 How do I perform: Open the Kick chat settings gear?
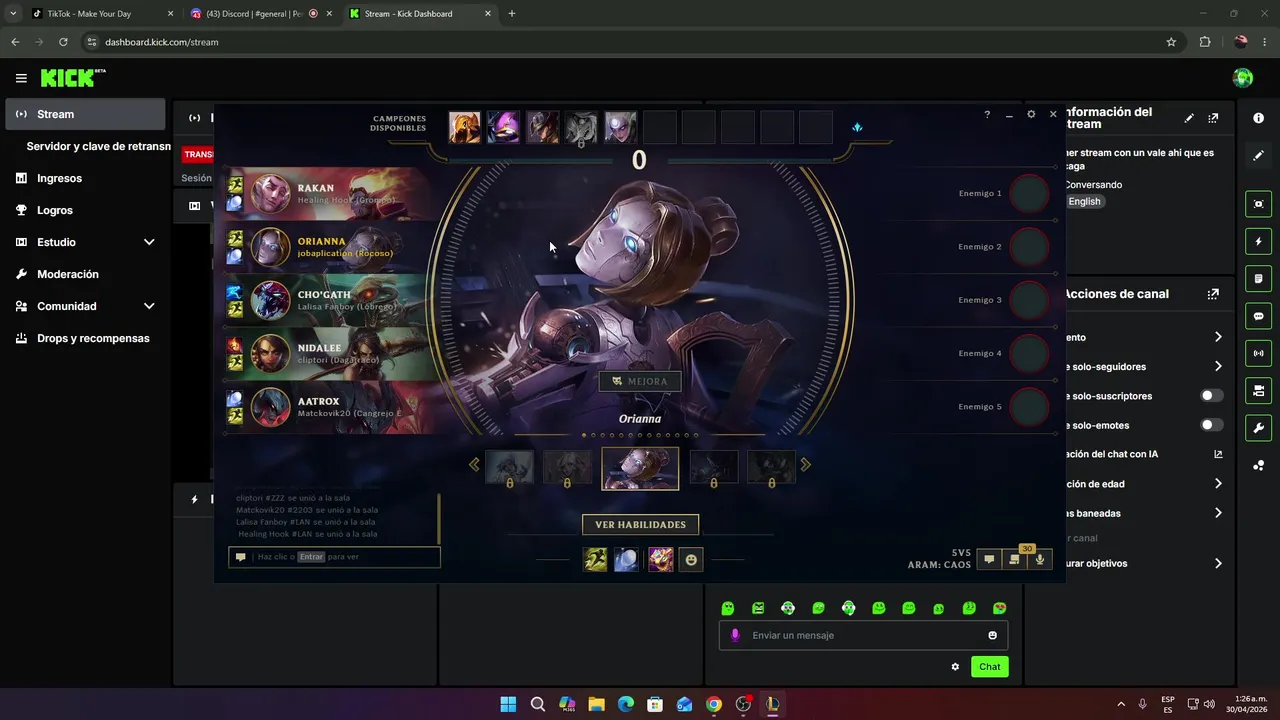(955, 667)
